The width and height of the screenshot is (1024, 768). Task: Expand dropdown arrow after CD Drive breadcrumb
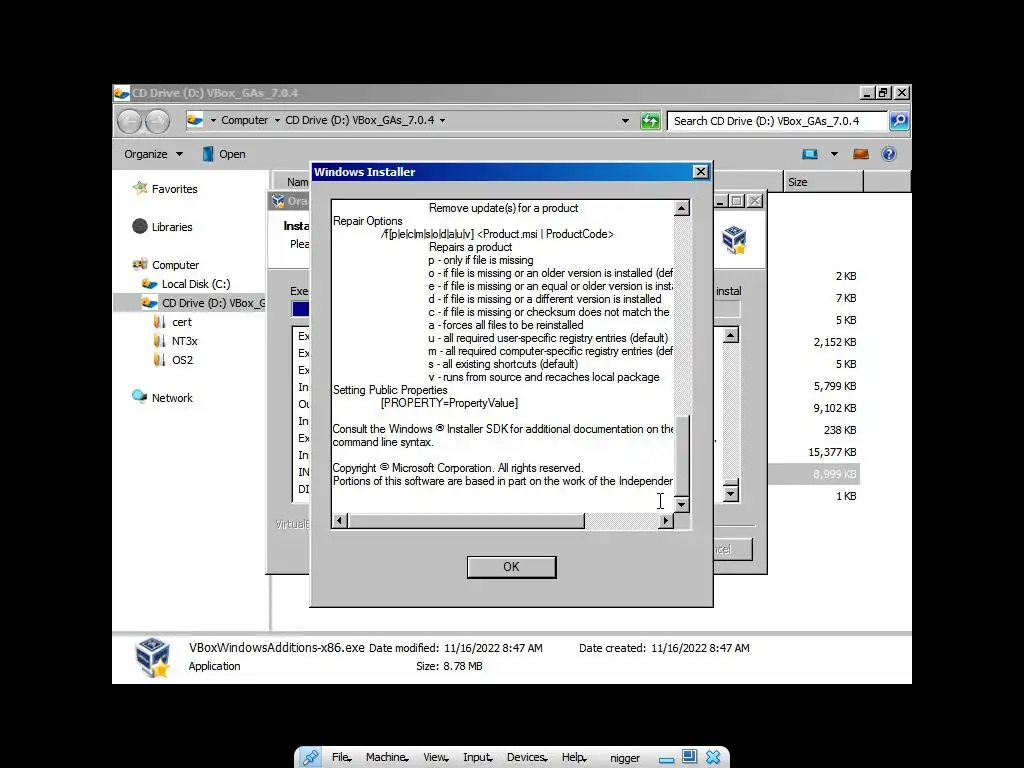(443, 120)
